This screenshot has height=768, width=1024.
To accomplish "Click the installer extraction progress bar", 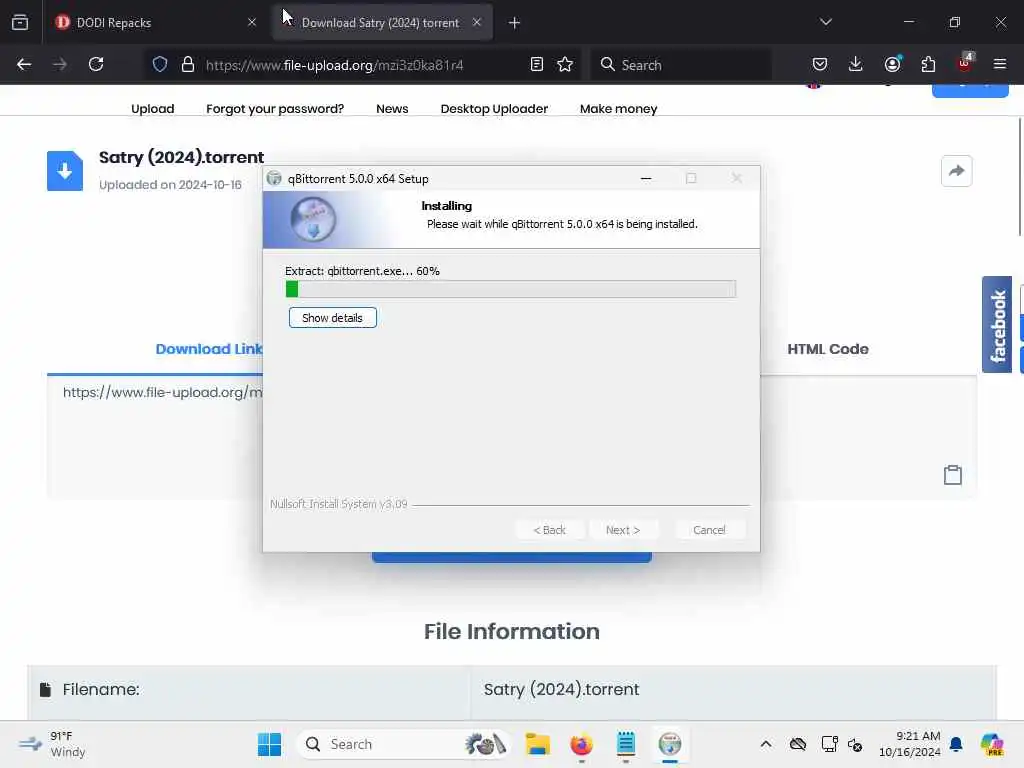I will (511, 289).
